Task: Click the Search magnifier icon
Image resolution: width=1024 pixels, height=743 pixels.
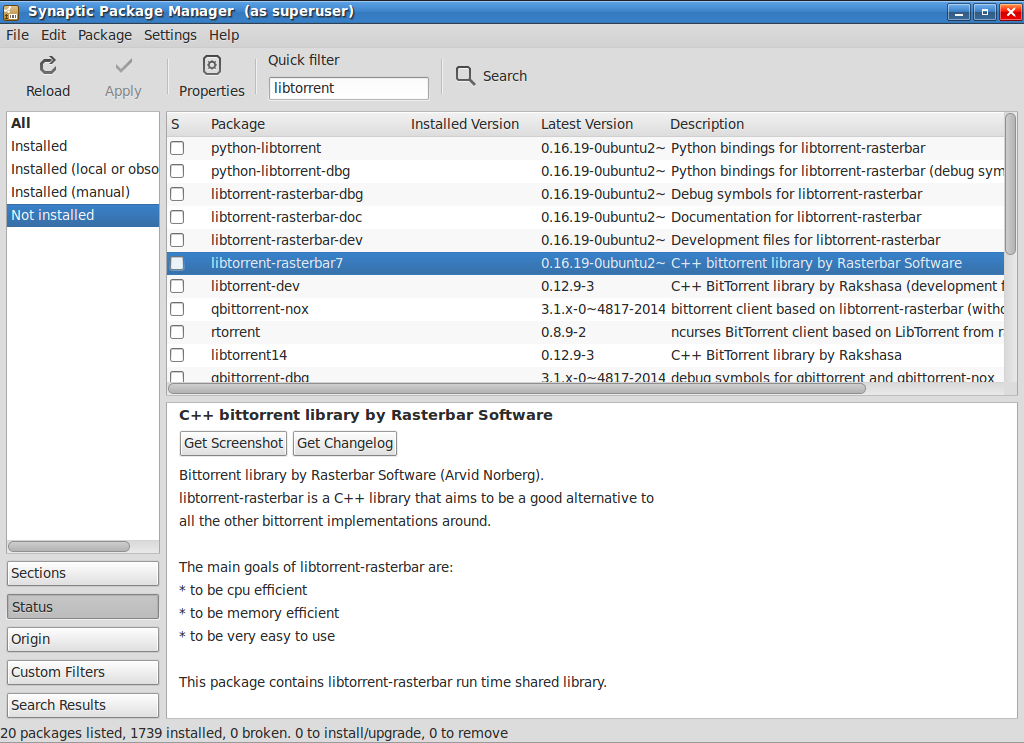Action: (x=465, y=75)
